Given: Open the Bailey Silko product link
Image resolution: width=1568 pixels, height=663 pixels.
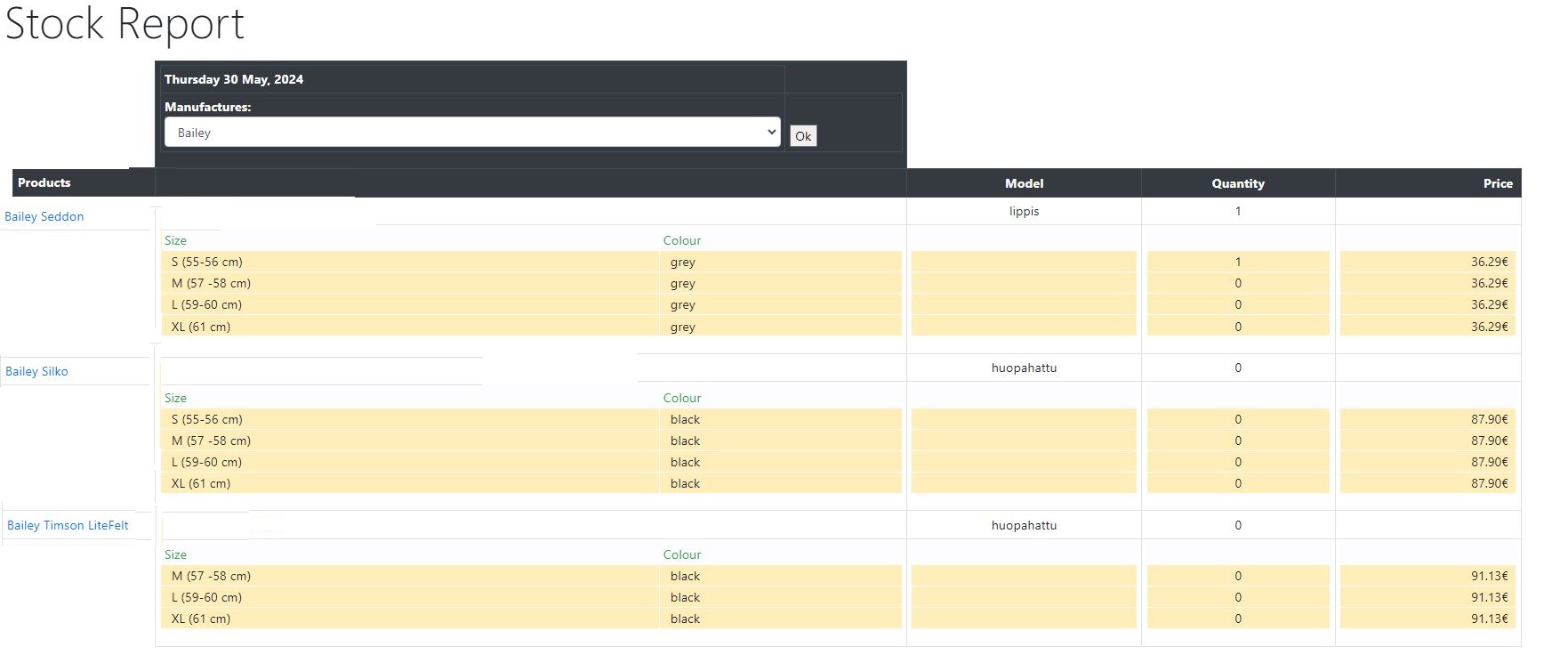Looking at the screenshot, I should [36, 371].
